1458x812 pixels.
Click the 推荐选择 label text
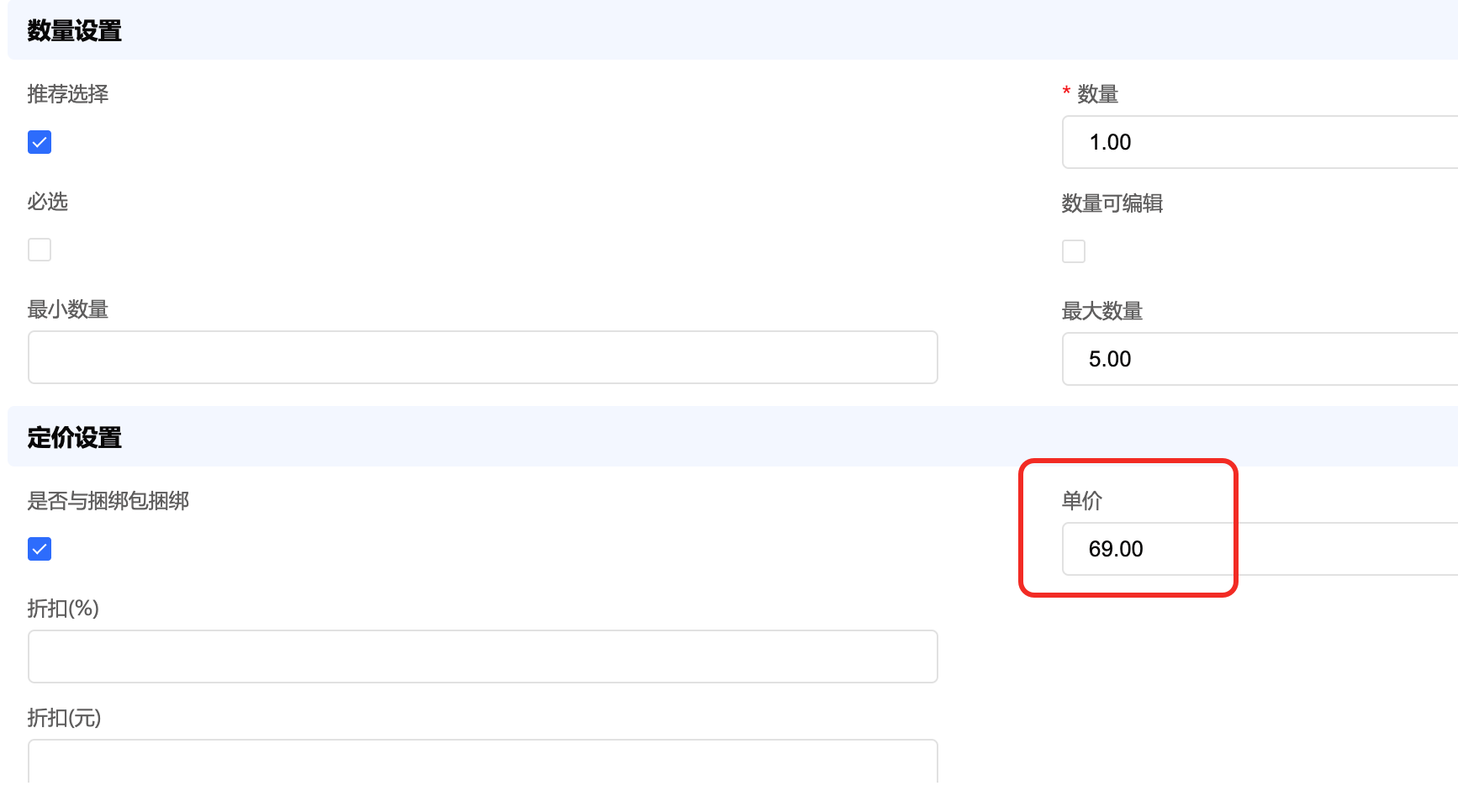68,94
